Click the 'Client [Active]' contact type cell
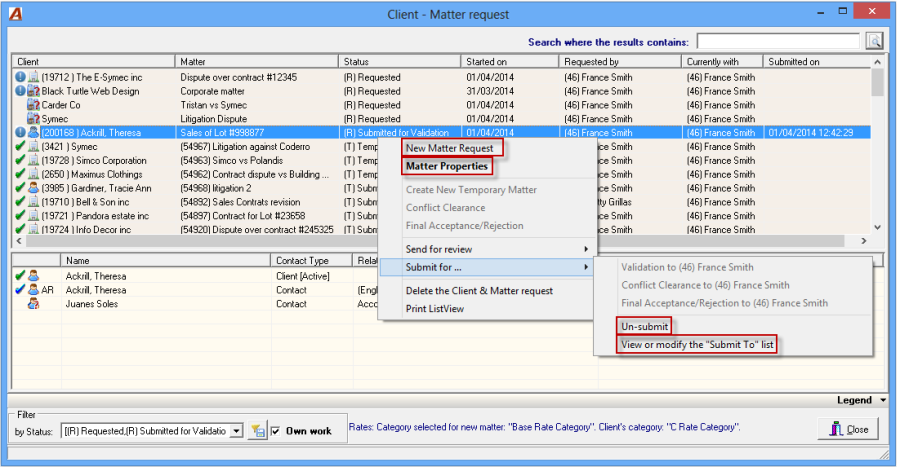900x467 pixels. (x=302, y=276)
